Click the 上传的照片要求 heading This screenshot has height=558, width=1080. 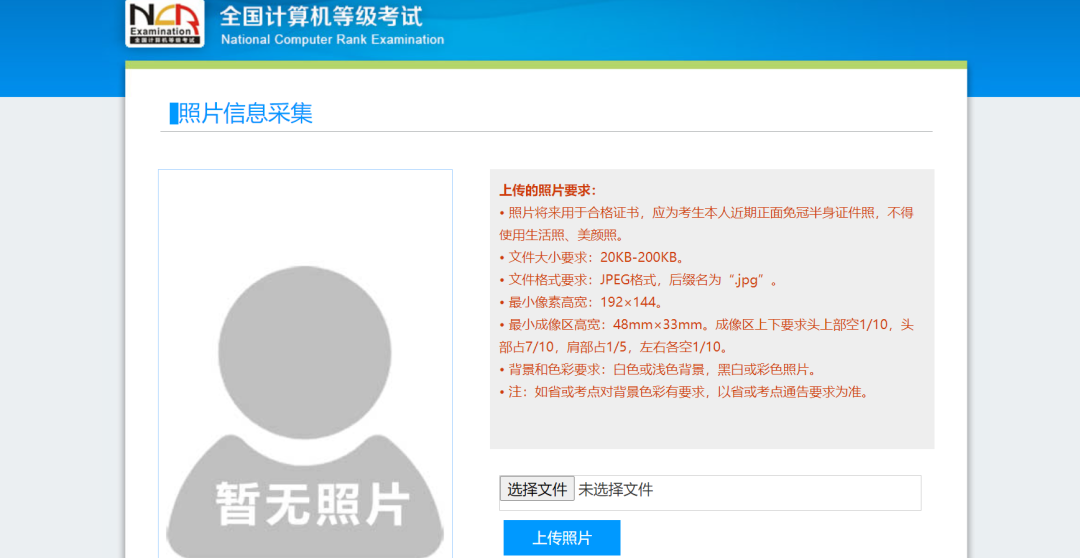click(548, 191)
